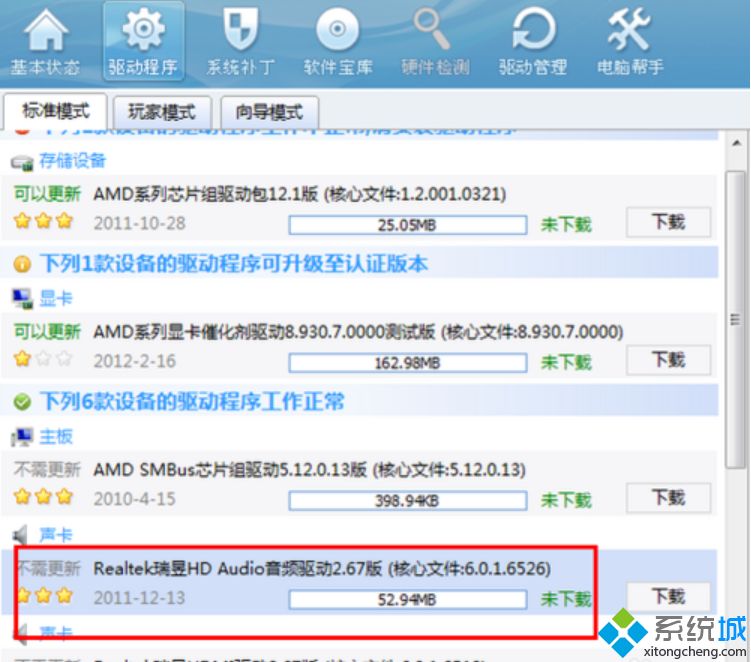The image size is (751, 662).
Task: Click the 未下载 status of 162.98MB driver
Action: (x=566, y=362)
